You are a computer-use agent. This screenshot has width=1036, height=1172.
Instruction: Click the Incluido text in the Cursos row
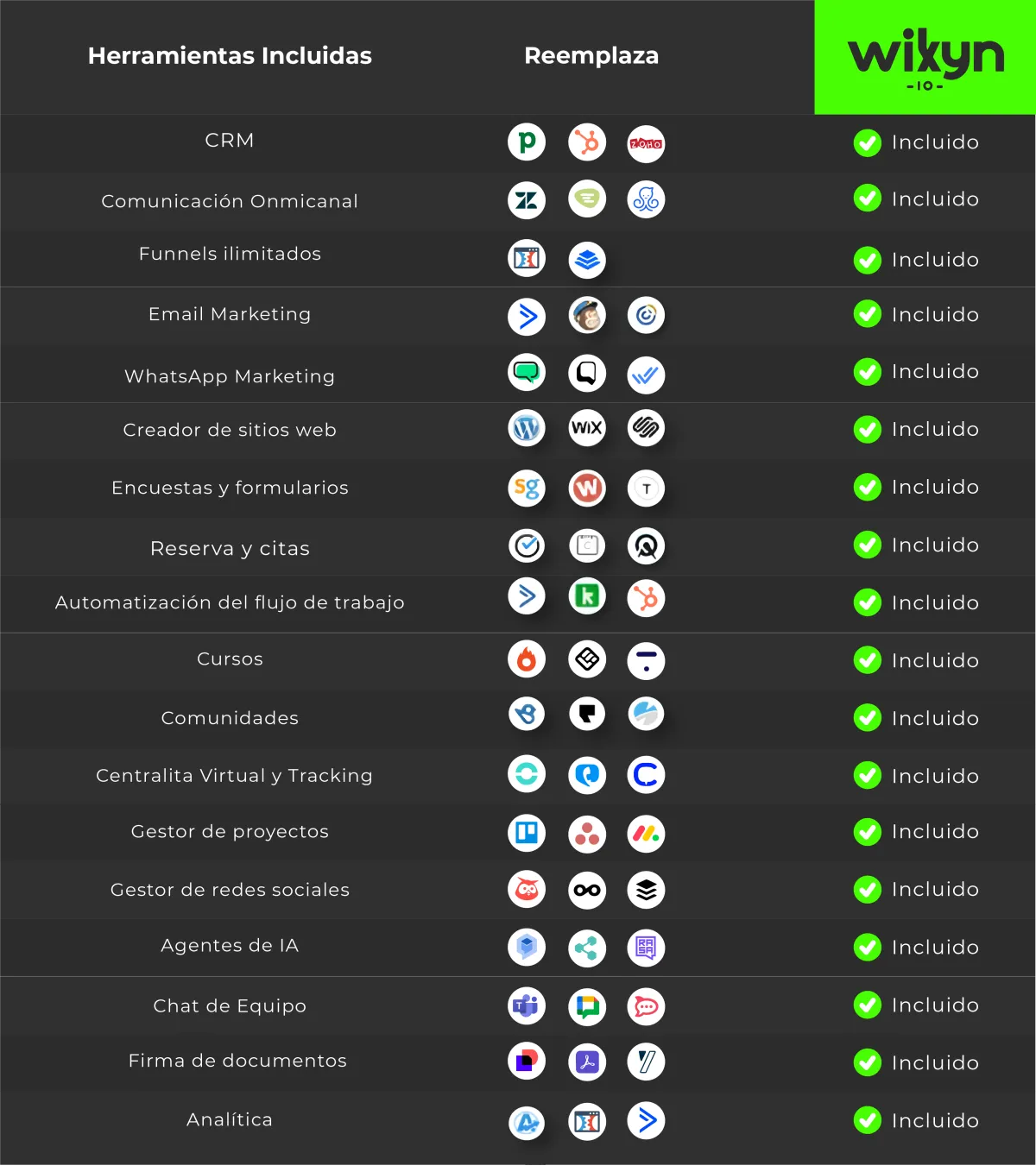pyautogui.click(x=935, y=660)
